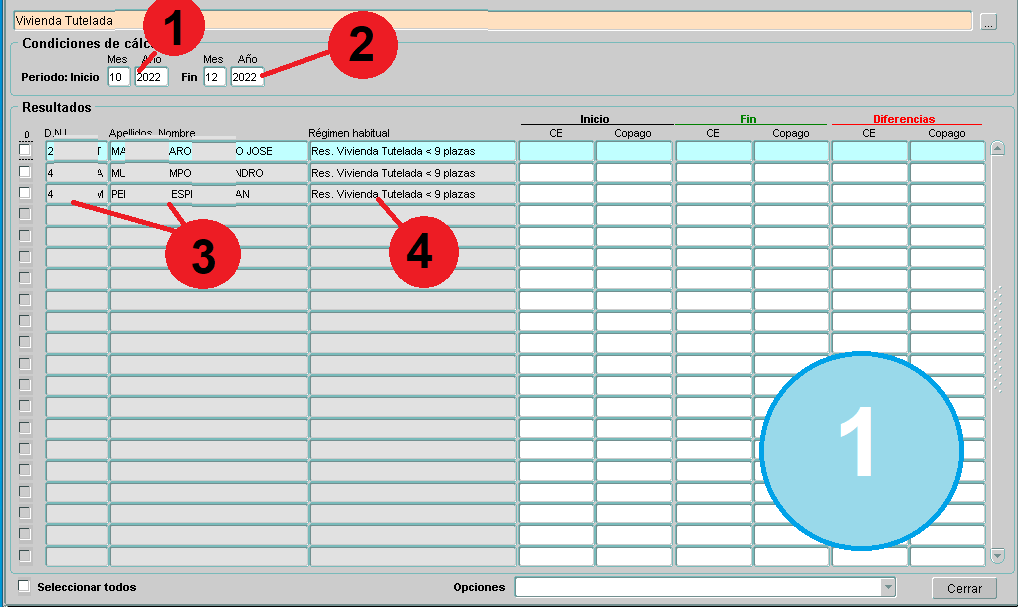The height and width of the screenshot is (607, 1018).
Task: Click the results scrollbar down arrow
Action: coord(996,555)
